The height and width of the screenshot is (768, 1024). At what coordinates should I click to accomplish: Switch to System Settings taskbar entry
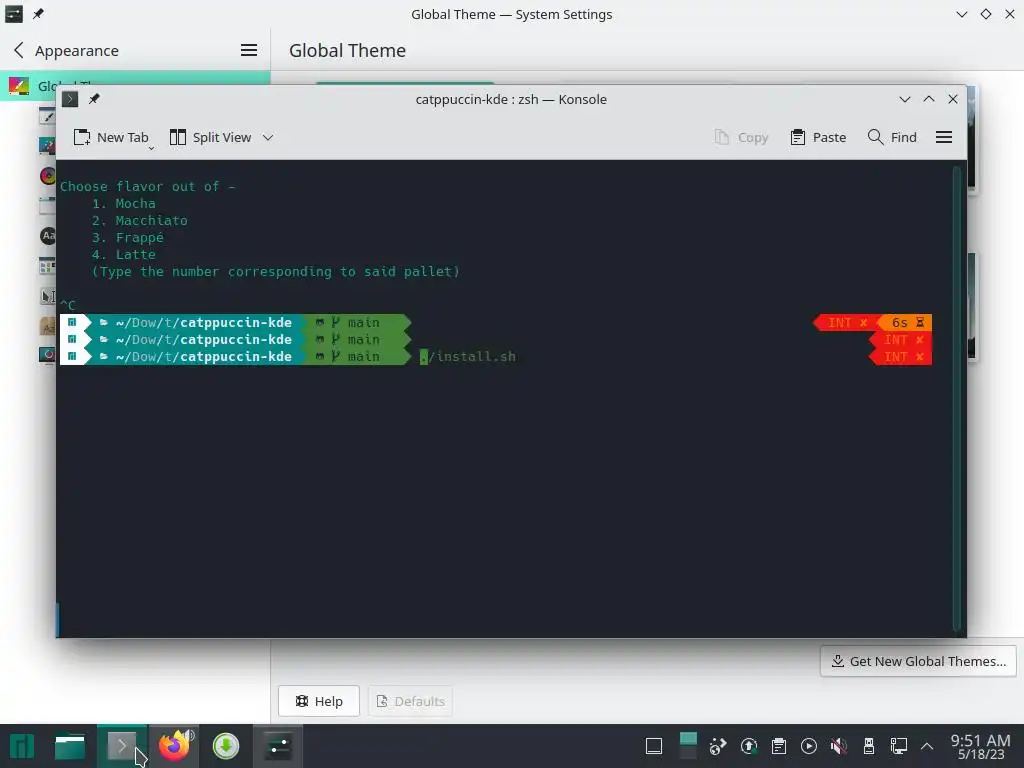(278, 746)
